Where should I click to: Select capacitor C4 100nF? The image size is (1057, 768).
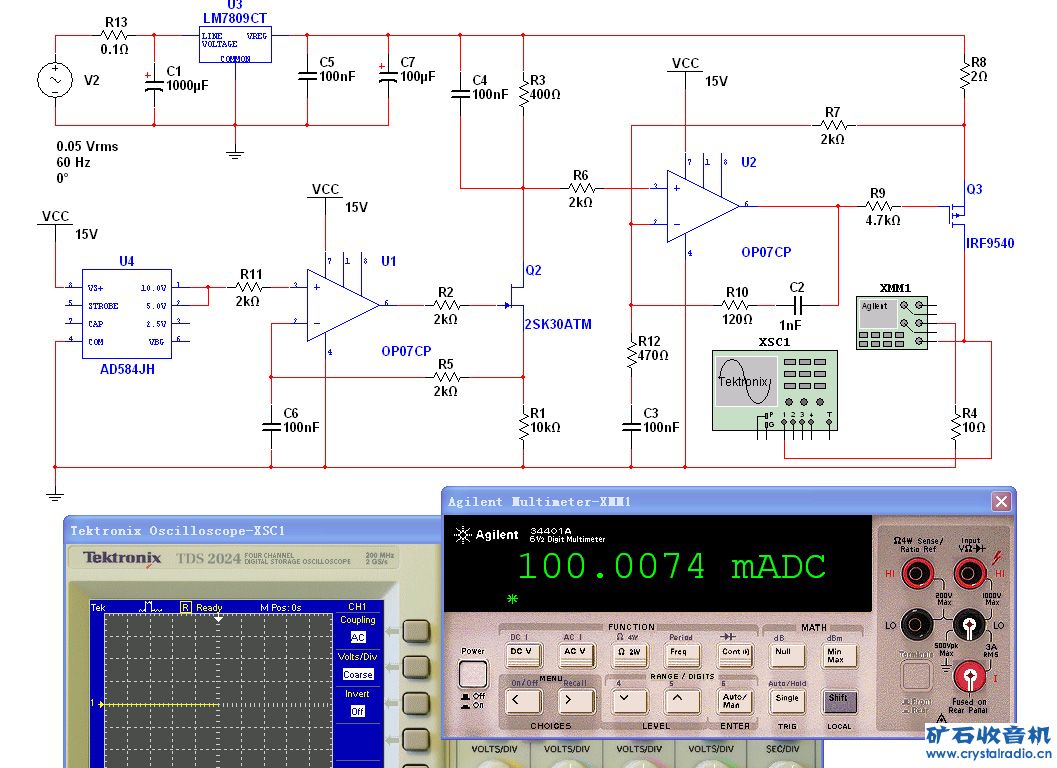click(x=460, y=94)
